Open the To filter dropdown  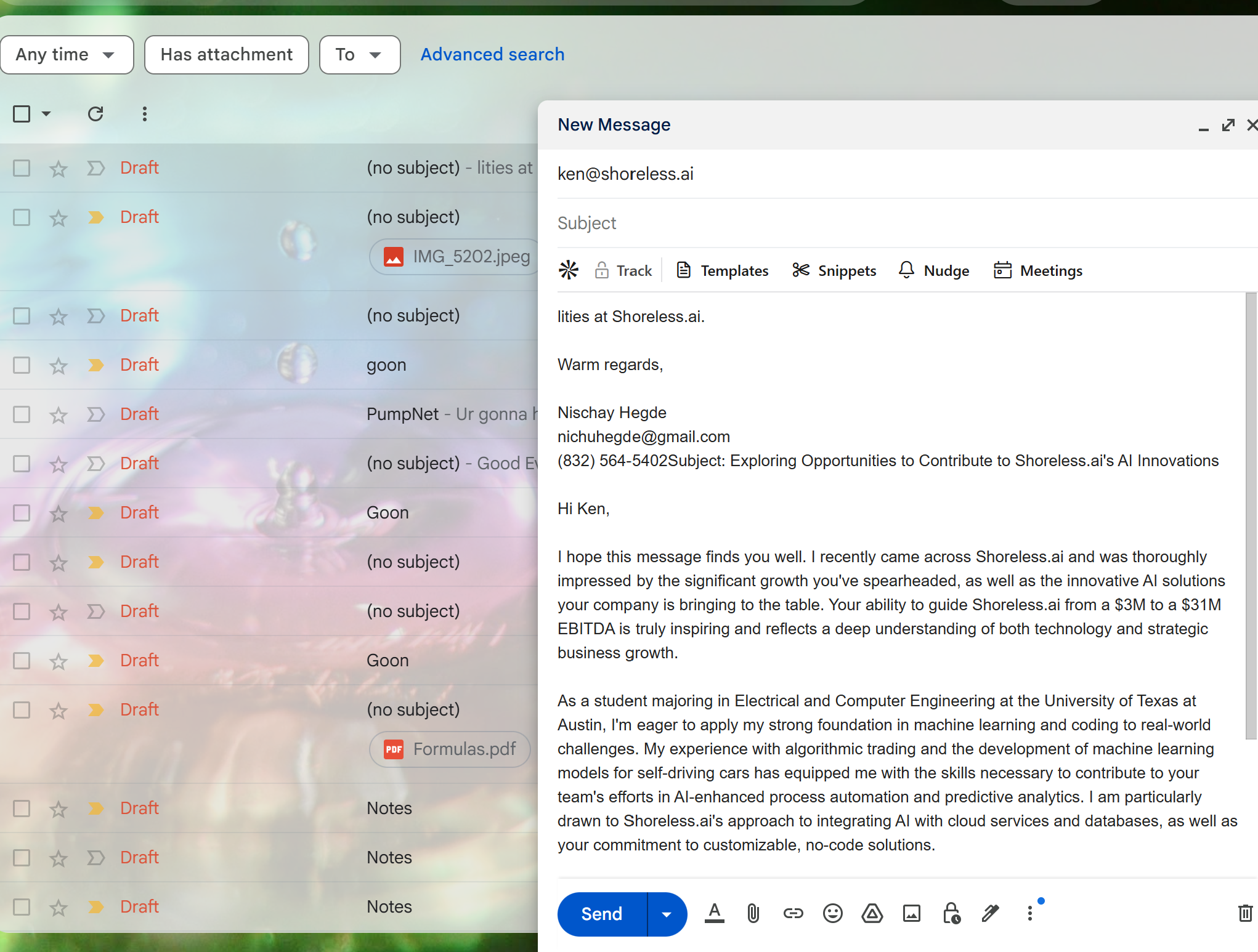click(x=359, y=55)
